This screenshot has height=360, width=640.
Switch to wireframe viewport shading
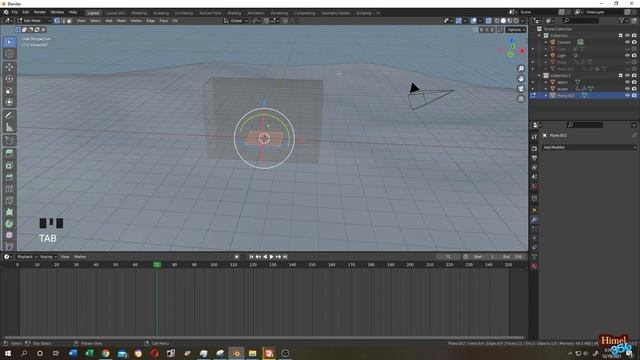(497, 20)
